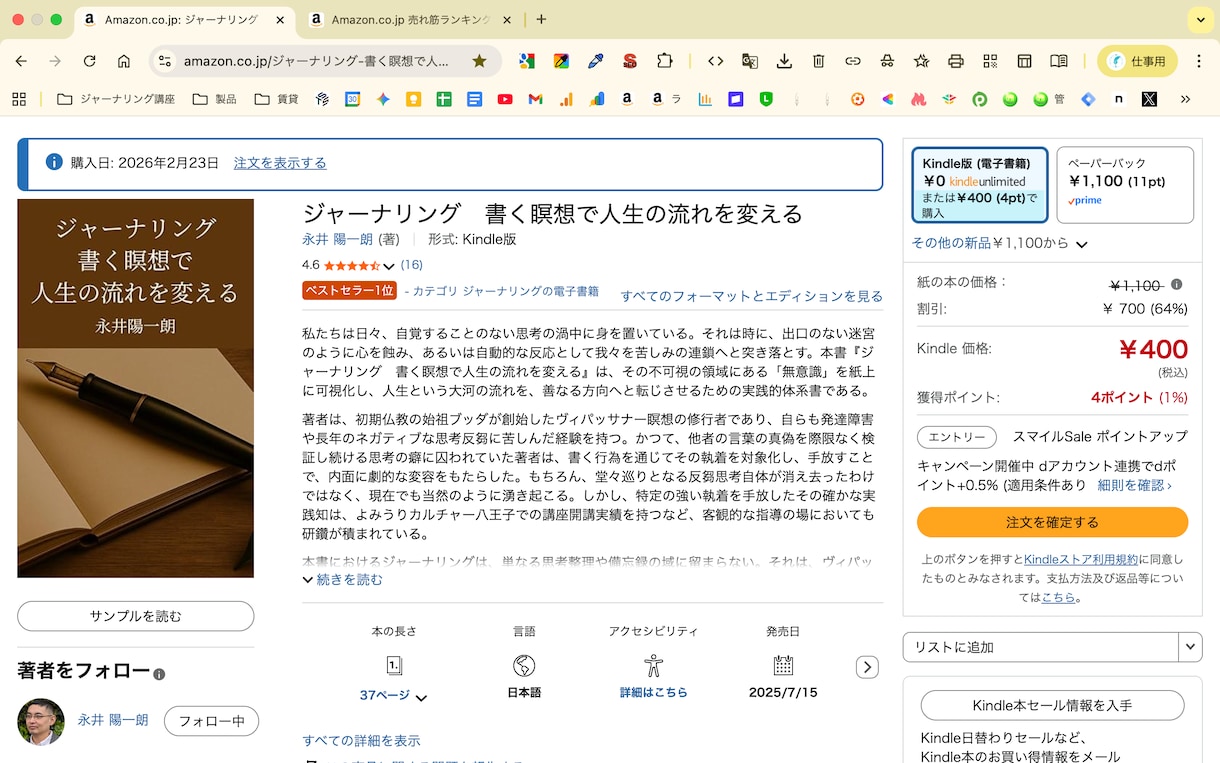Focus the address bar URL field
This screenshot has width=1220, height=763.
316,61
